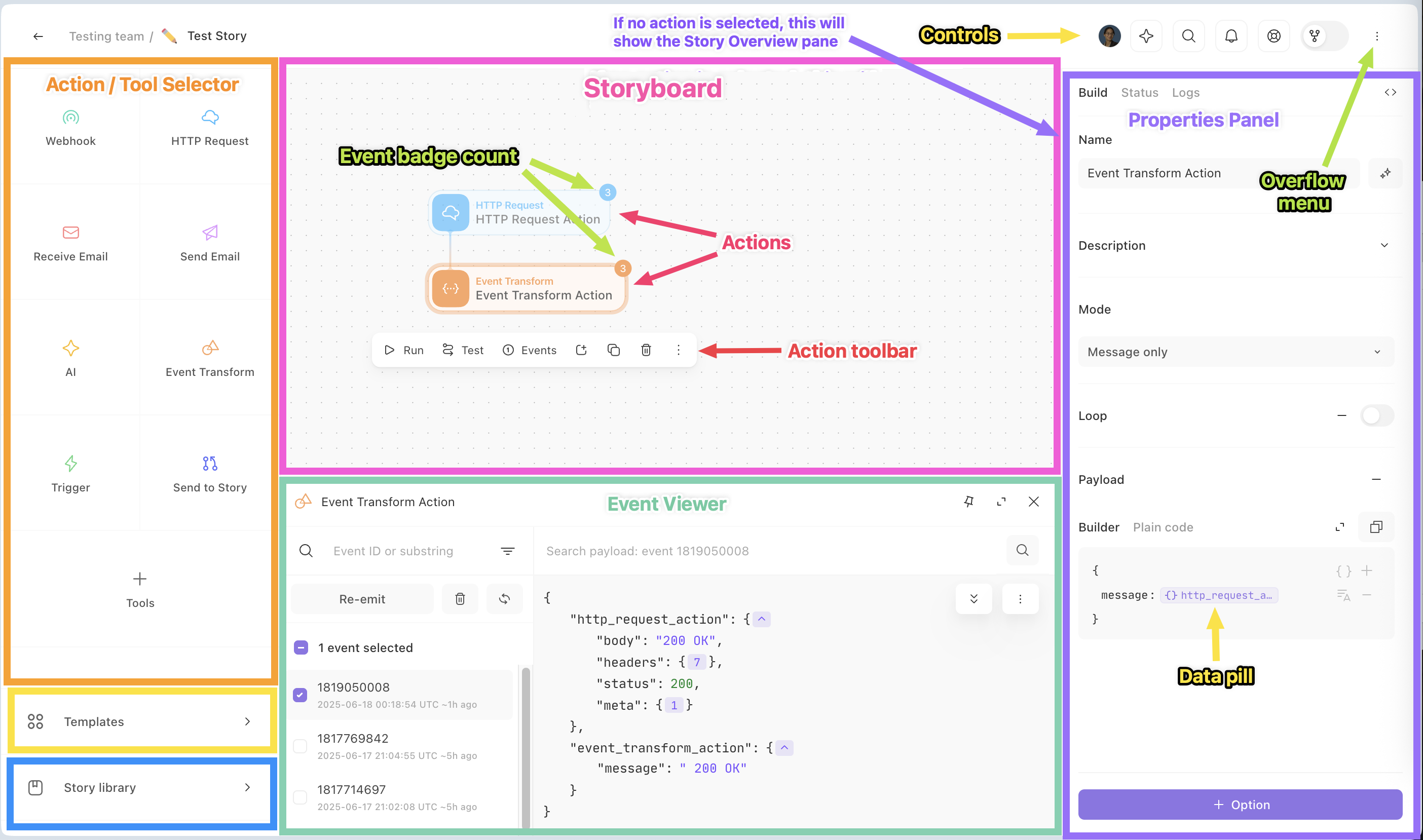Go back using the left arrow
The height and width of the screenshot is (840, 1423).
point(38,36)
